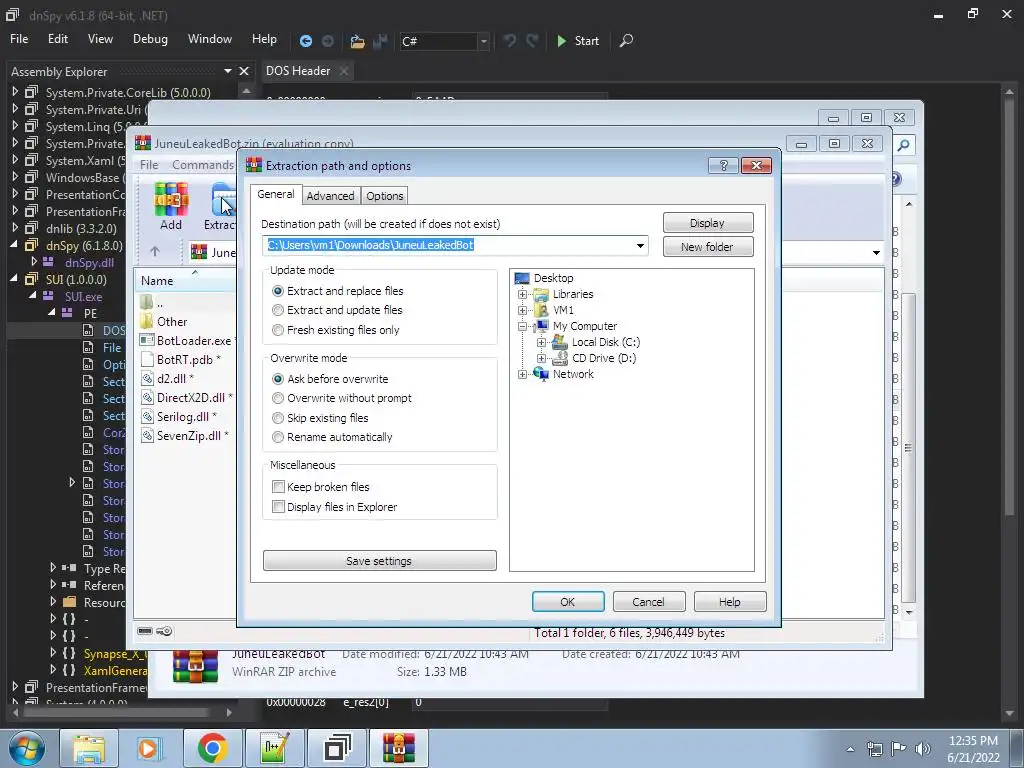This screenshot has height=768, width=1024.
Task: Click dnSpy navigate back arrow icon
Action: tap(306, 41)
